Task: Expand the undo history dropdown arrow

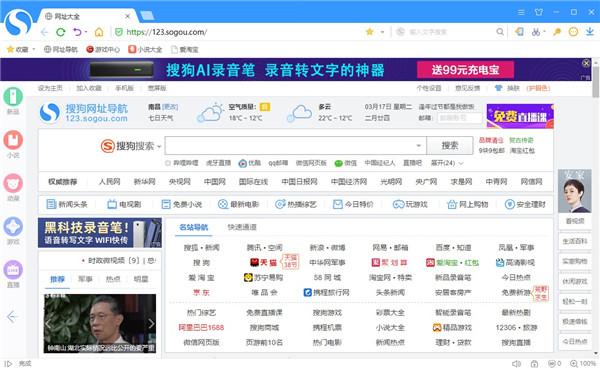Action: click(x=86, y=32)
